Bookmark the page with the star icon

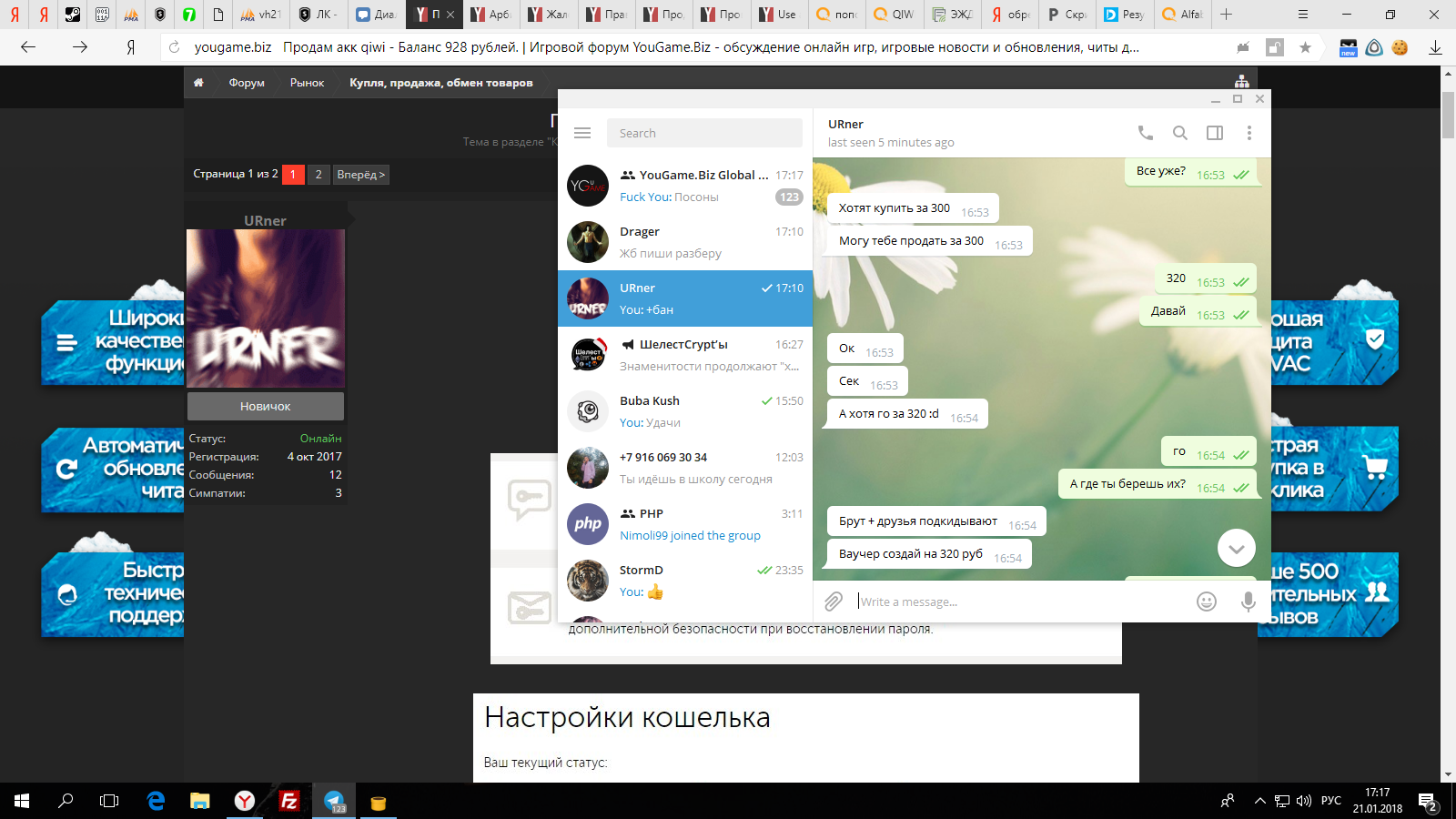click(x=1306, y=47)
